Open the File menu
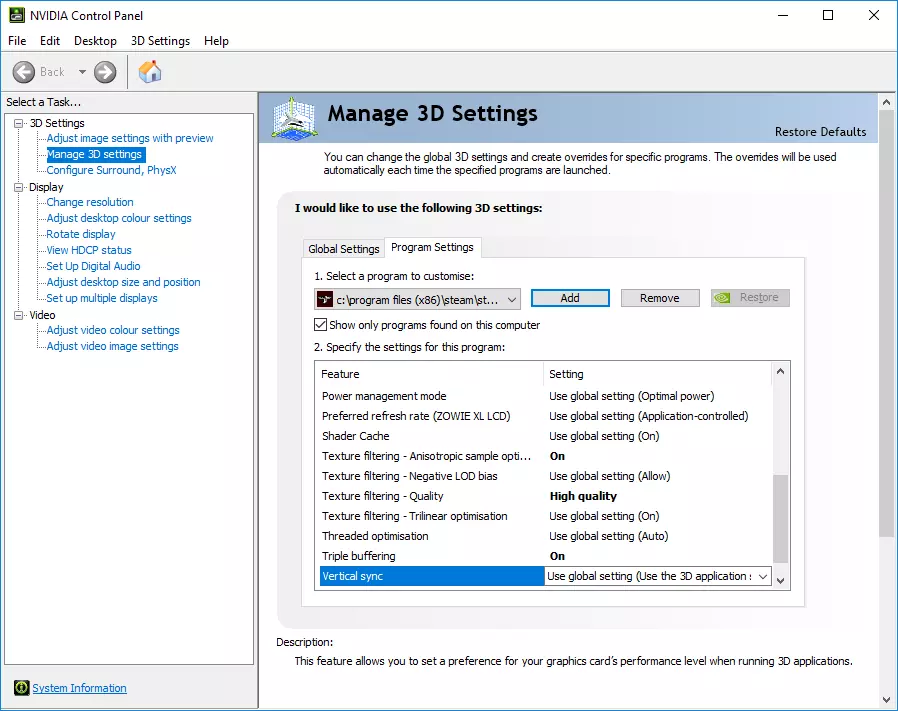This screenshot has height=711, width=898. (17, 41)
